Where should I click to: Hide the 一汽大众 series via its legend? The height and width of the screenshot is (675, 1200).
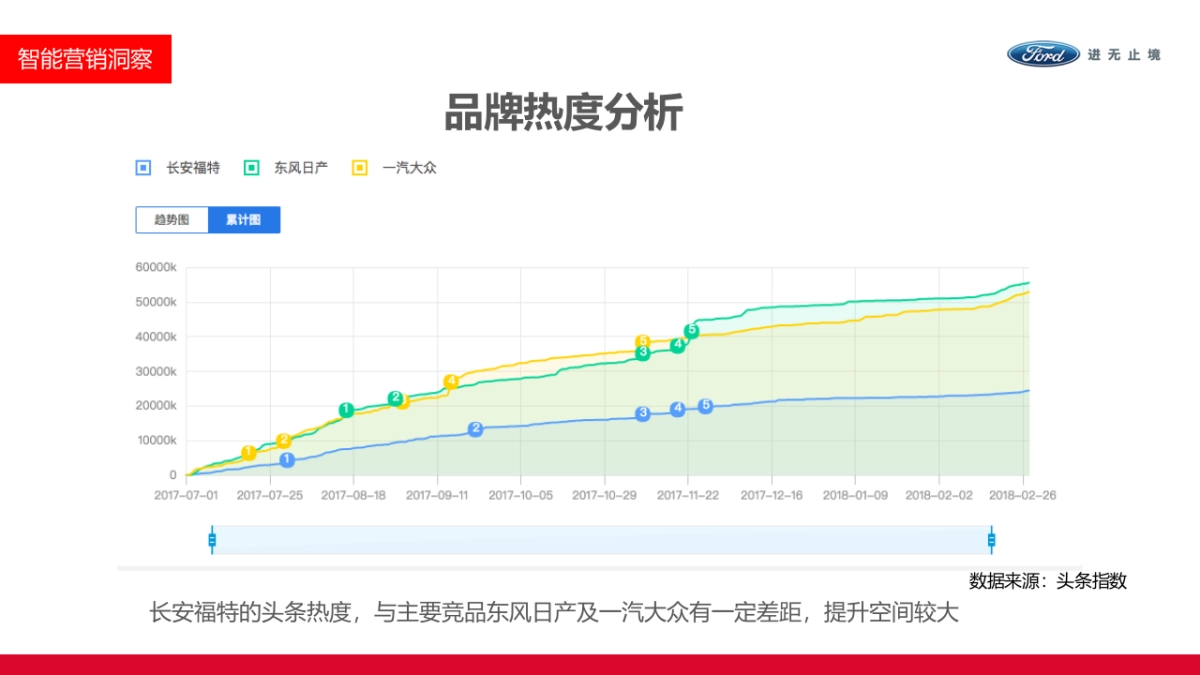tap(361, 167)
